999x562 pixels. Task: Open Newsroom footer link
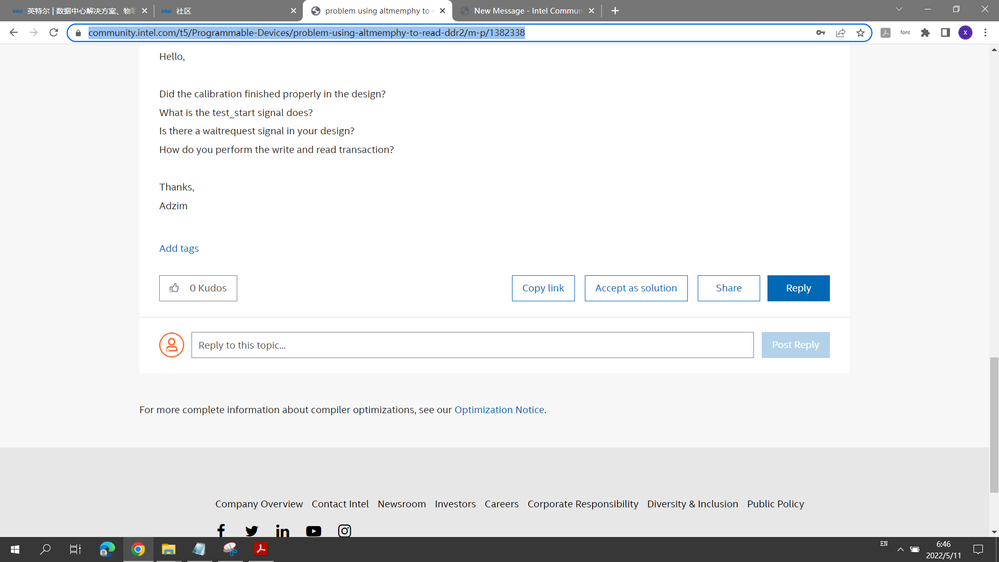tap(401, 504)
